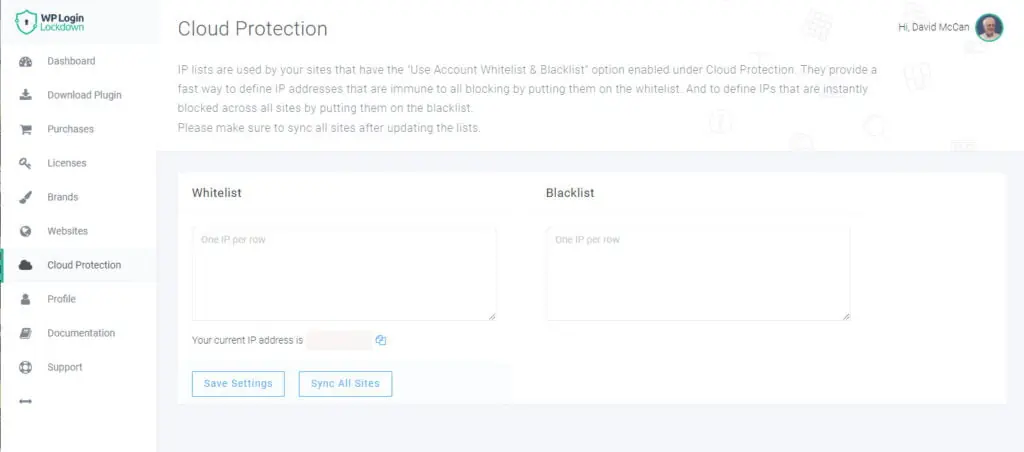The image size is (1024, 452).
Task: Click the Profile person icon
Action: [x=25, y=300]
